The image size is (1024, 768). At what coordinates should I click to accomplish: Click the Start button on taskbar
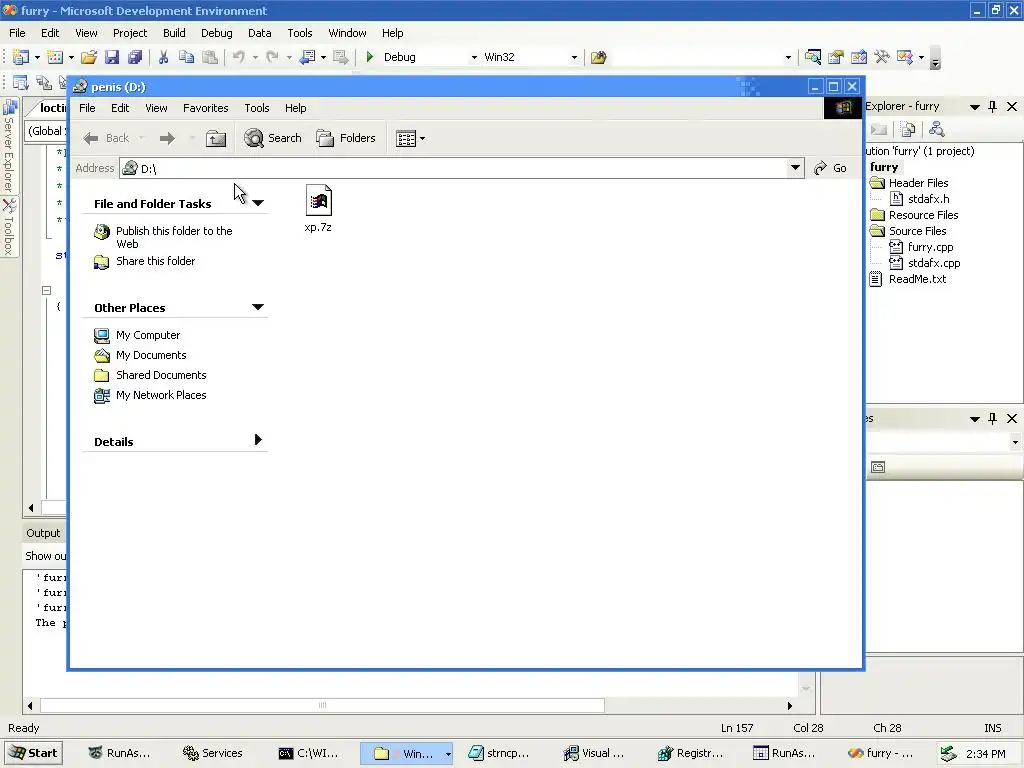pos(33,753)
